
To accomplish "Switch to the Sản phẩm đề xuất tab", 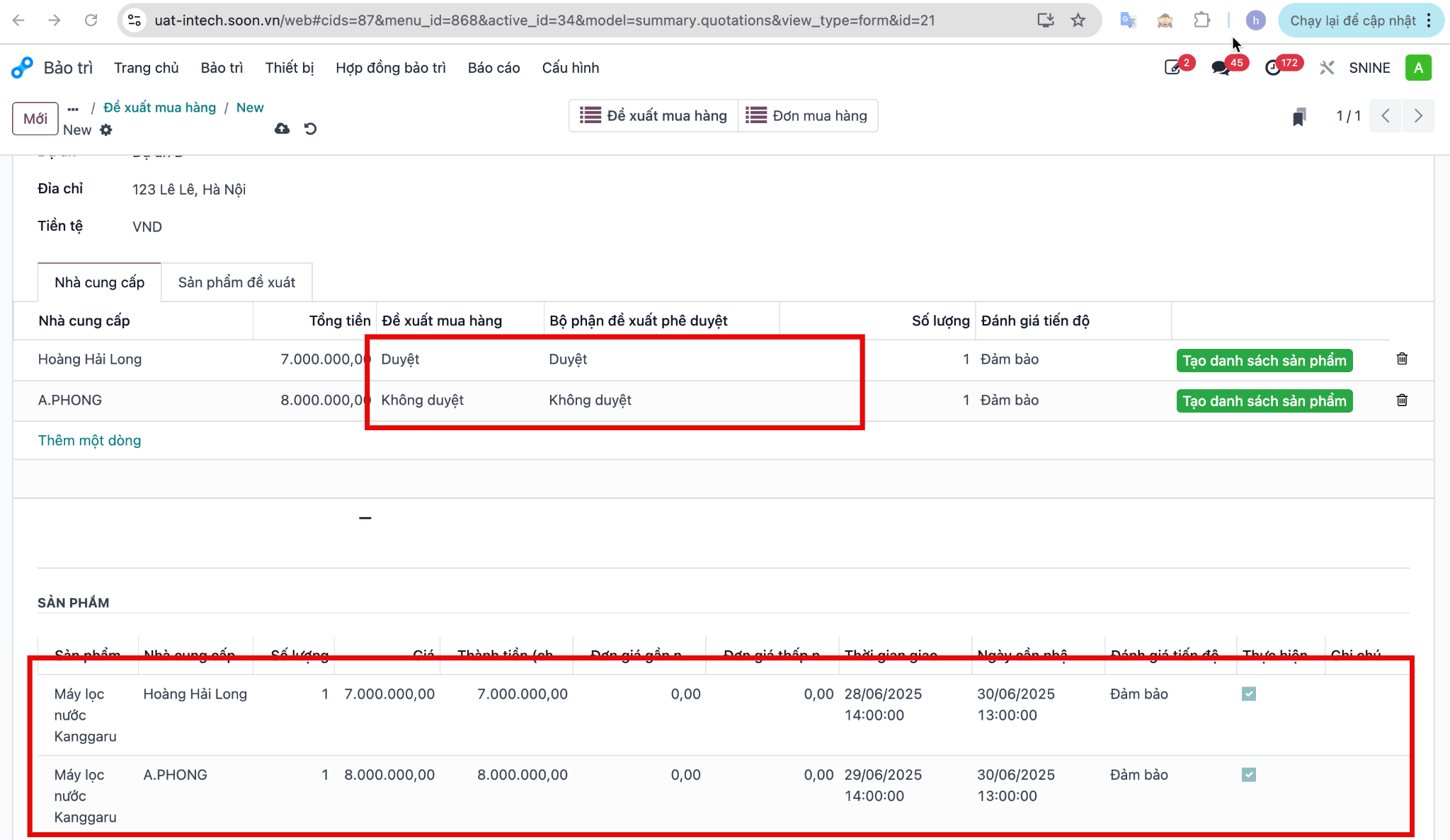I will 236,282.
